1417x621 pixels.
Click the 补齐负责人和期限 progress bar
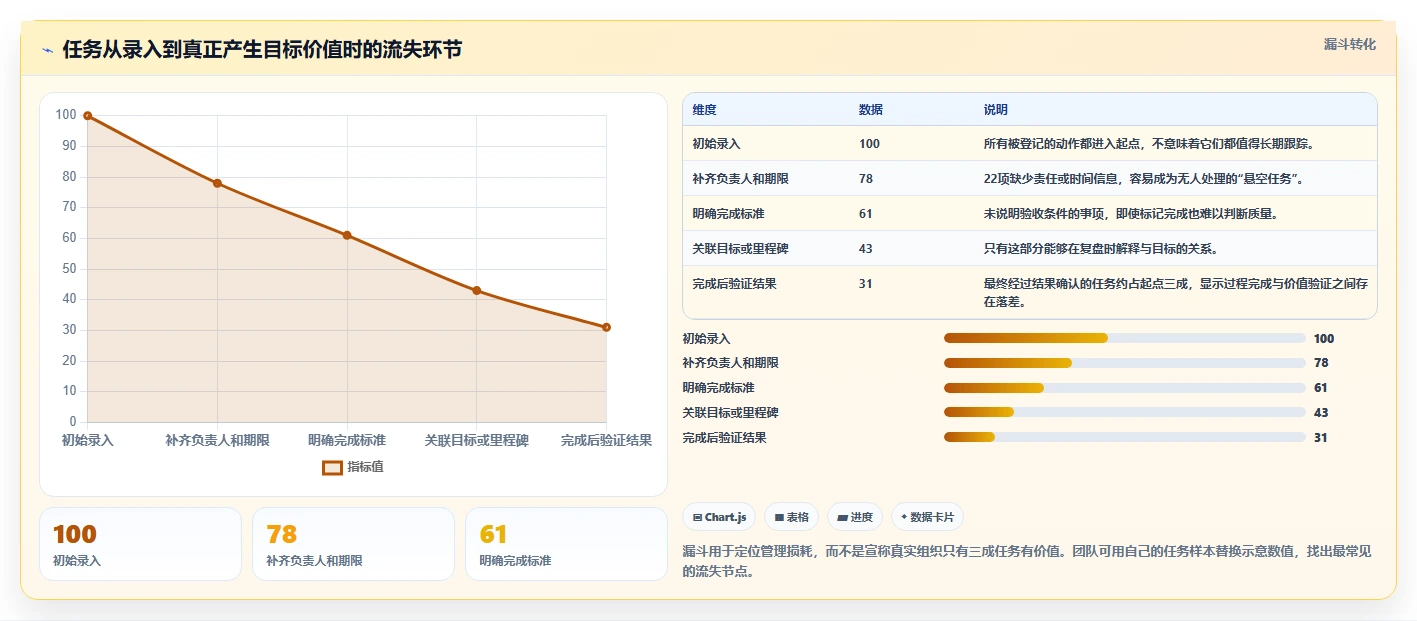(1125, 363)
